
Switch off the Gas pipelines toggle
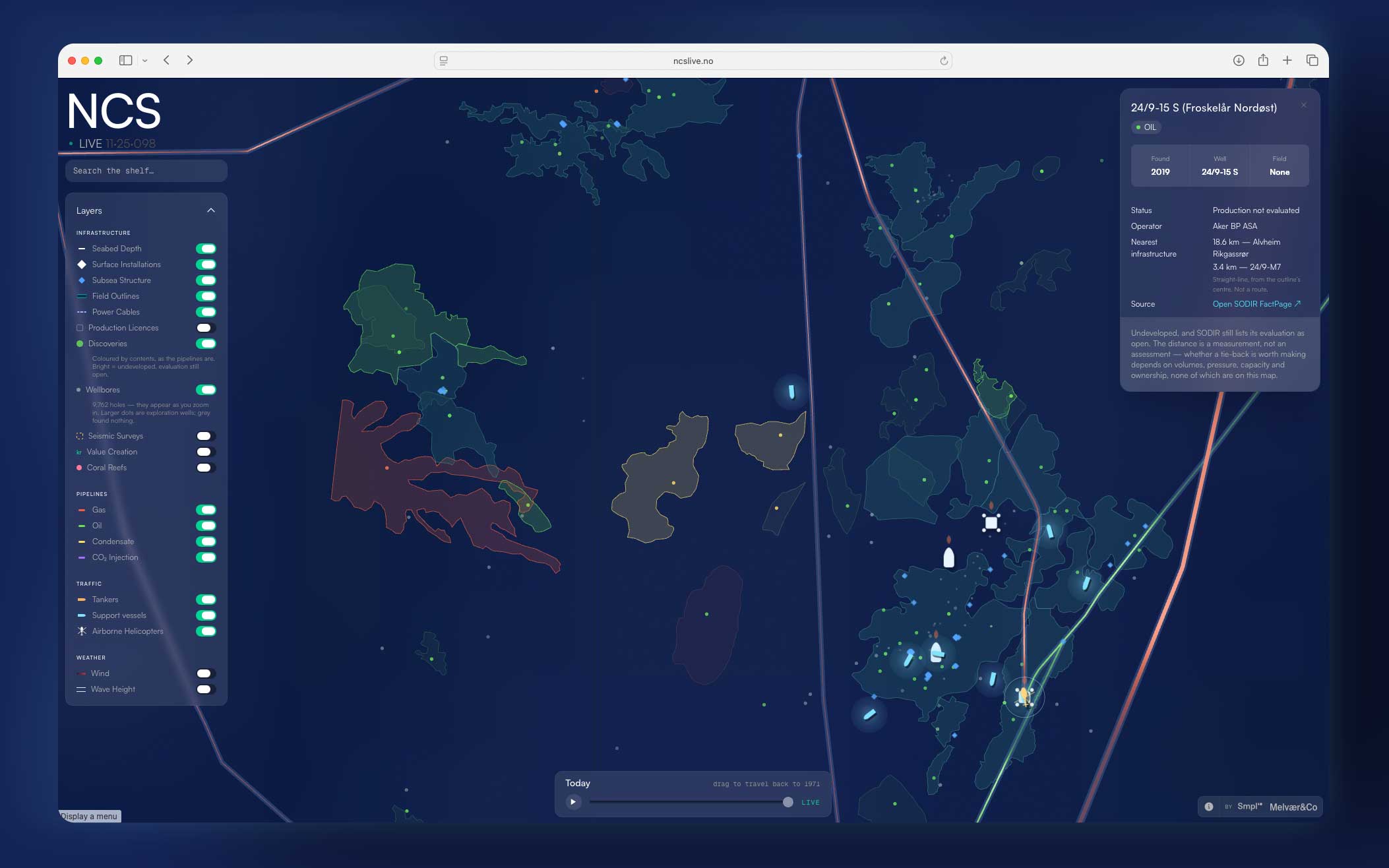tap(206, 510)
